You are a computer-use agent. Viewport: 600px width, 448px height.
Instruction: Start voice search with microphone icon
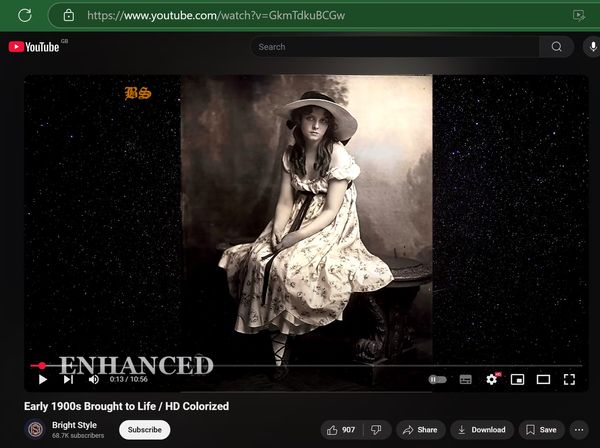coord(592,47)
